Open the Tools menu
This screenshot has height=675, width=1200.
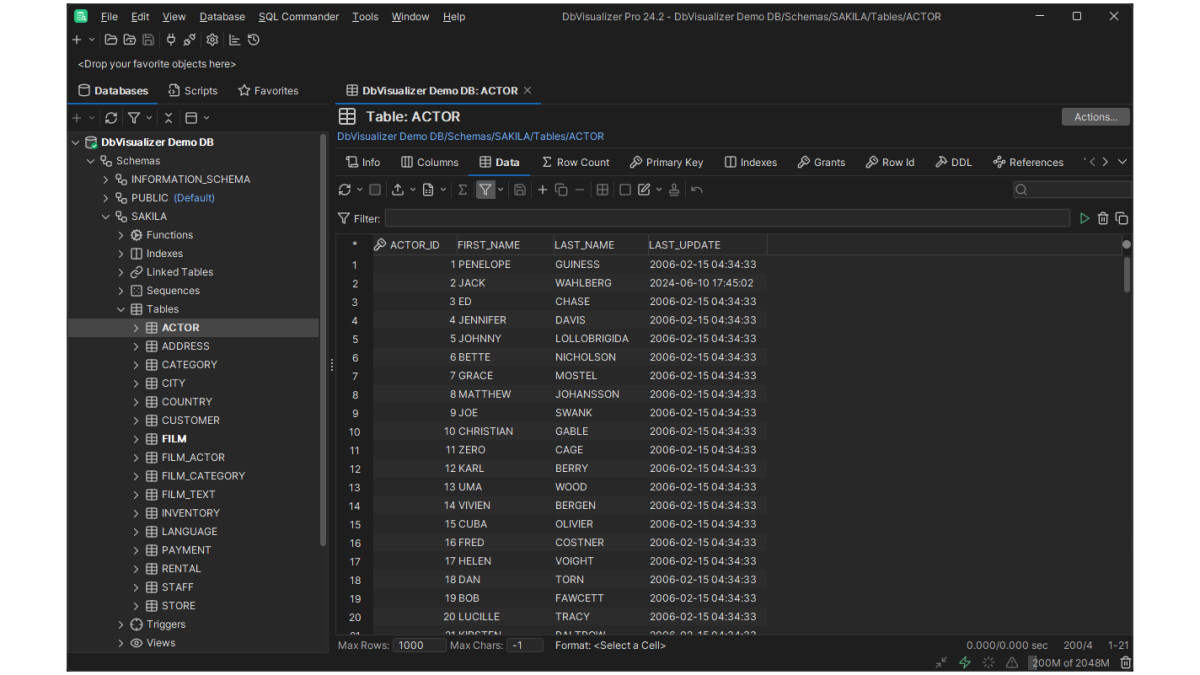pyautogui.click(x=365, y=16)
